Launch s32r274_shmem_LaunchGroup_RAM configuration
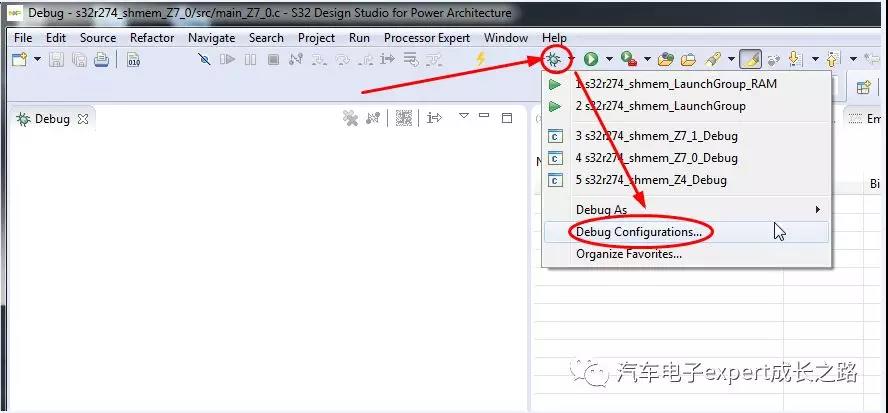888x413 pixels. coord(676,84)
